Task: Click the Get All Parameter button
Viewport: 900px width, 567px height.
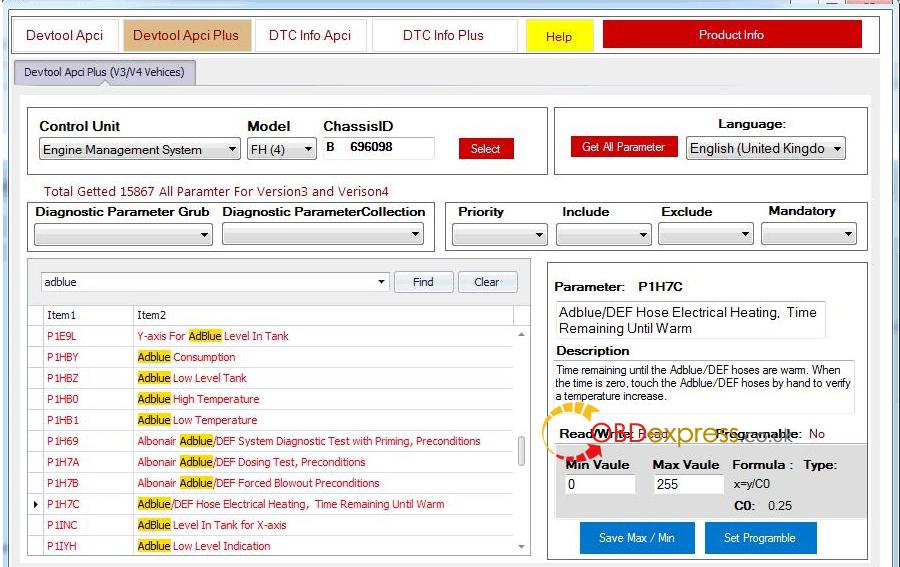Action: [623, 147]
